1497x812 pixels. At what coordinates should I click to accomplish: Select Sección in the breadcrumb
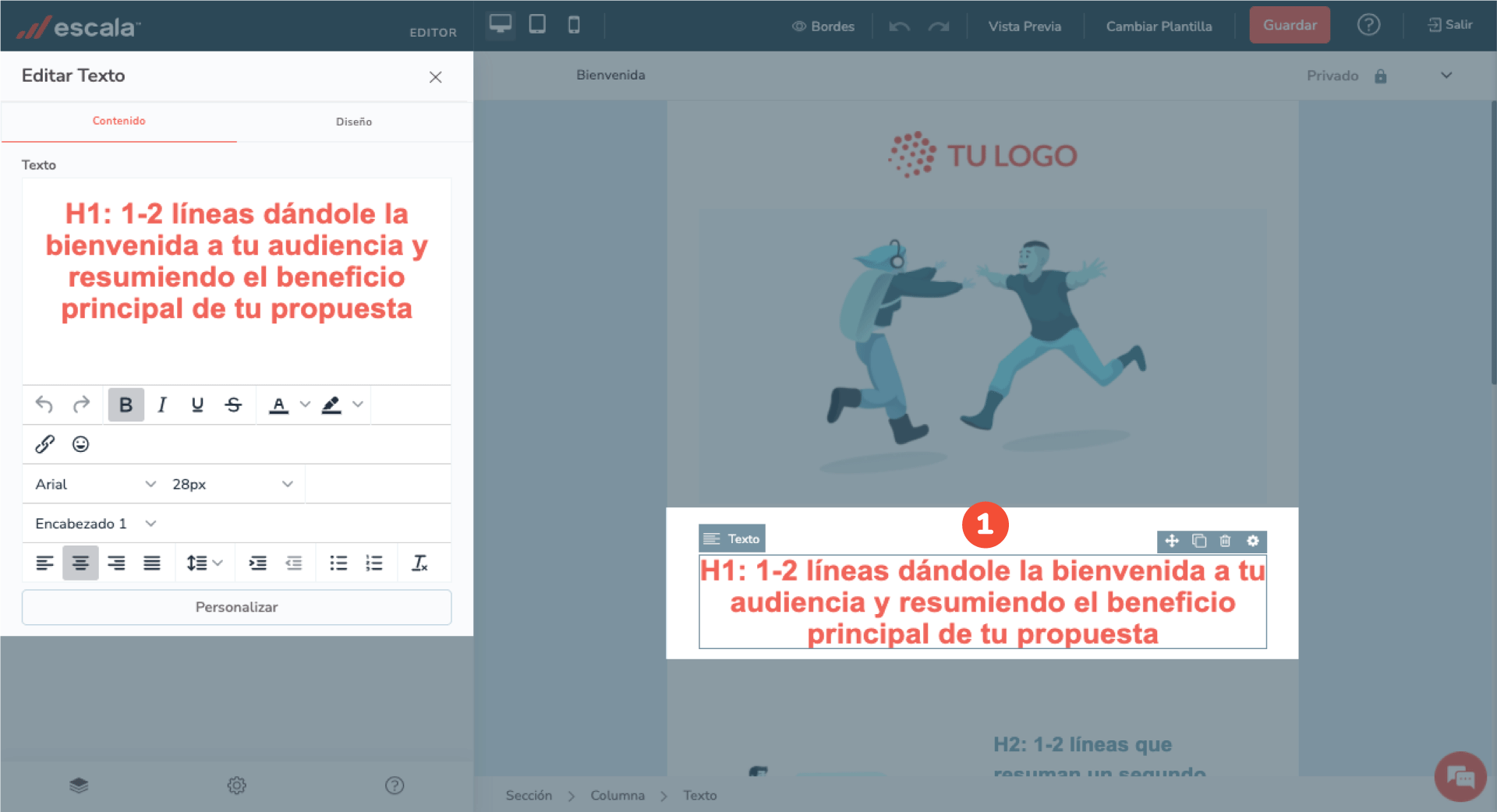tap(529, 796)
